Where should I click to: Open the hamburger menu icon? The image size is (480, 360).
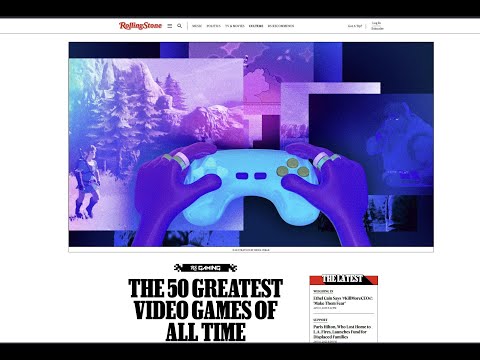(x=170, y=26)
